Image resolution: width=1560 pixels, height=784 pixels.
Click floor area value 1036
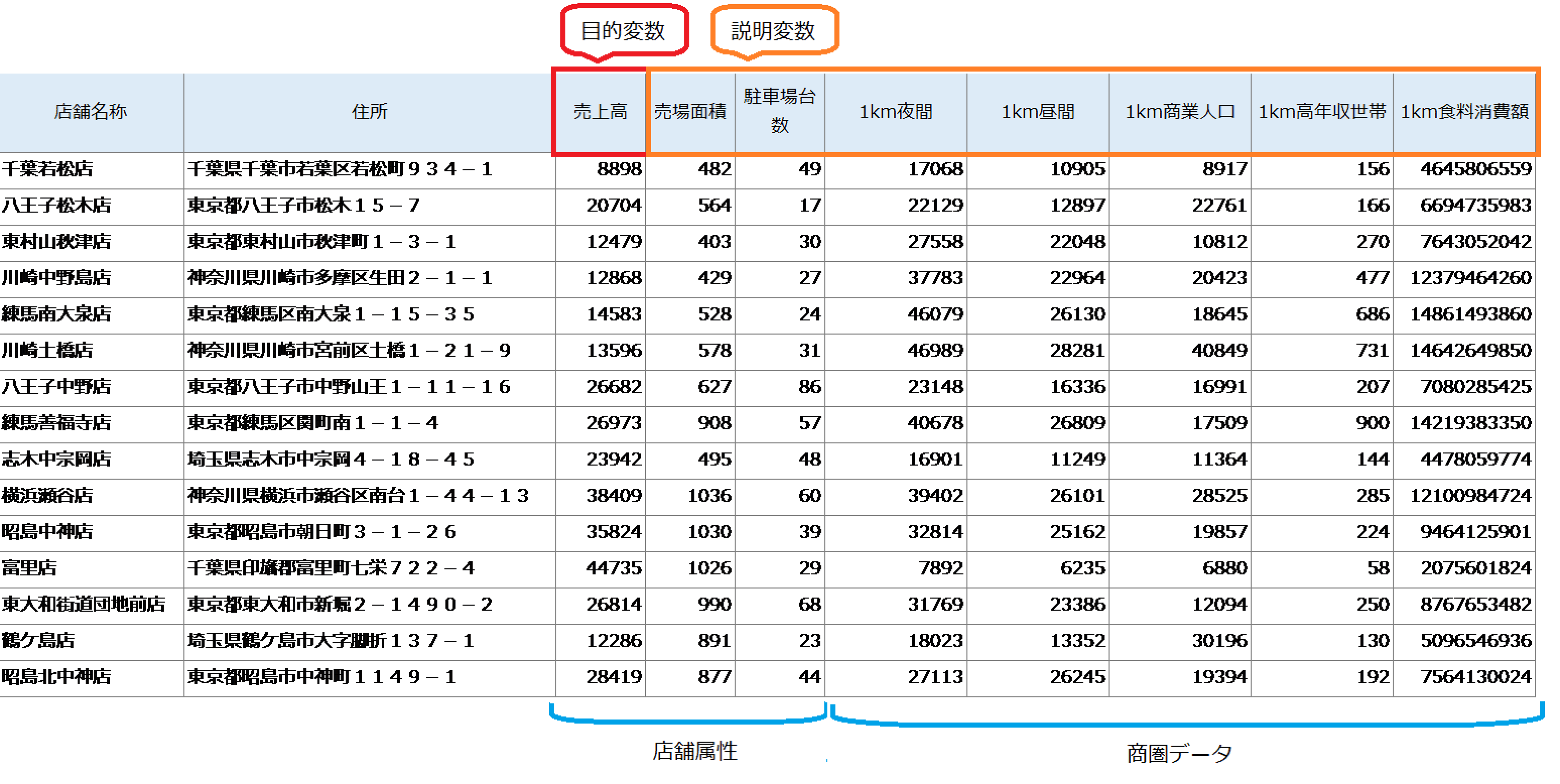pos(709,496)
